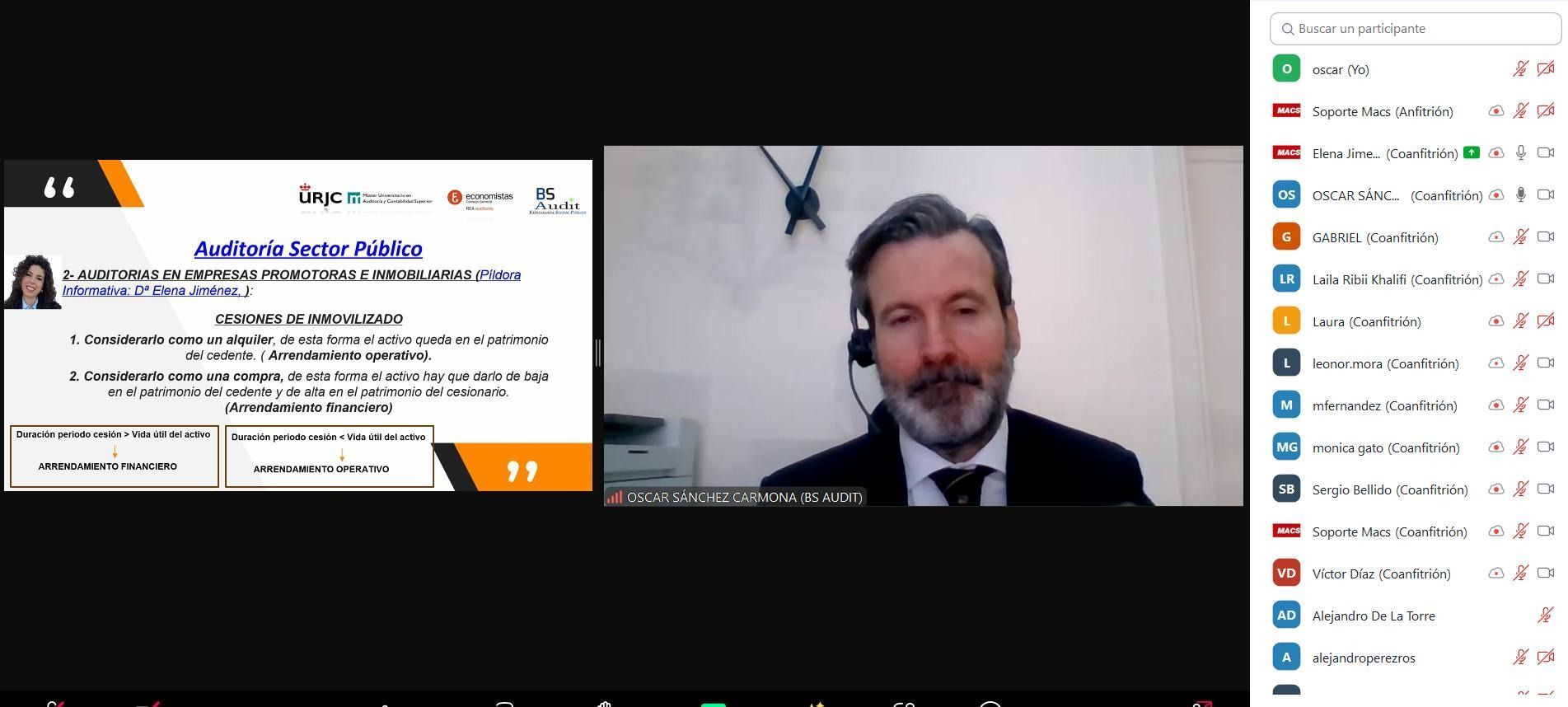Click muted mic icon for Víctor Díaz

[1521, 574]
